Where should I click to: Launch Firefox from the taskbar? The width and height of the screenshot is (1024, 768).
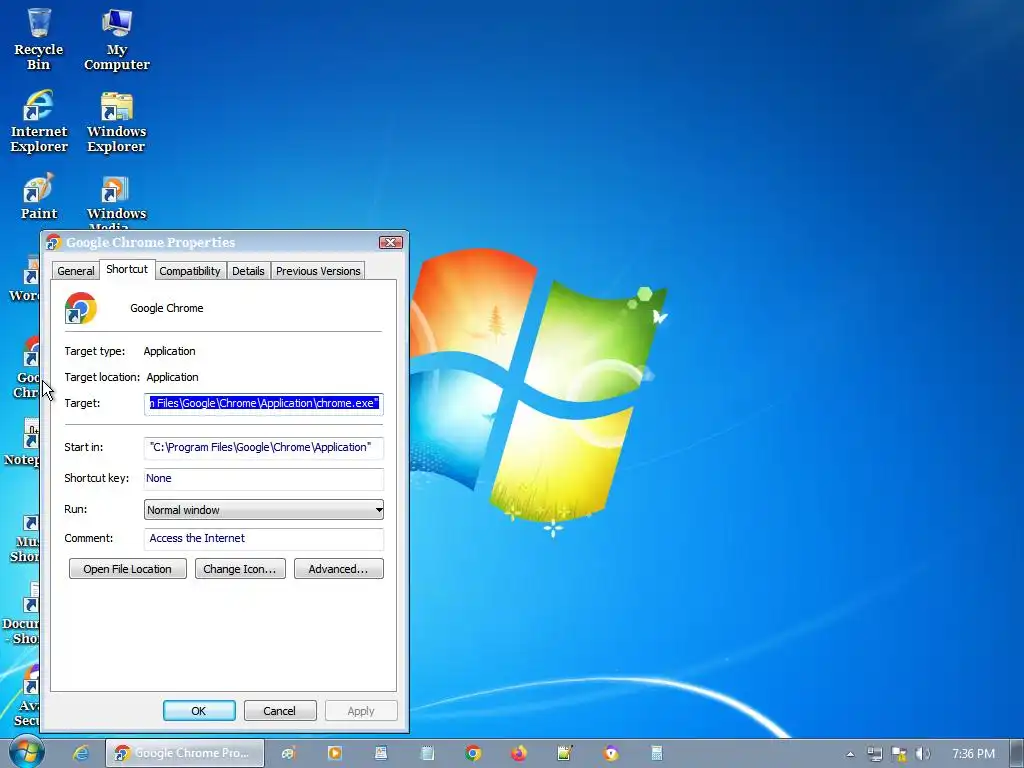tap(519, 753)
